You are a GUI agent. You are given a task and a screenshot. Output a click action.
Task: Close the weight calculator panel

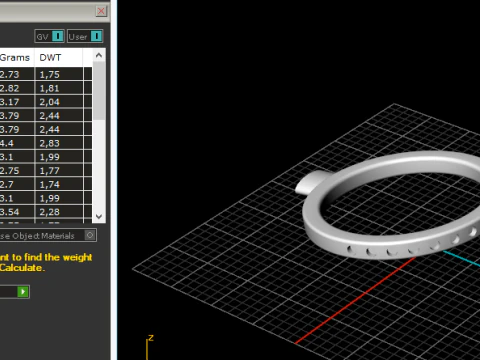tap(101, 11)
